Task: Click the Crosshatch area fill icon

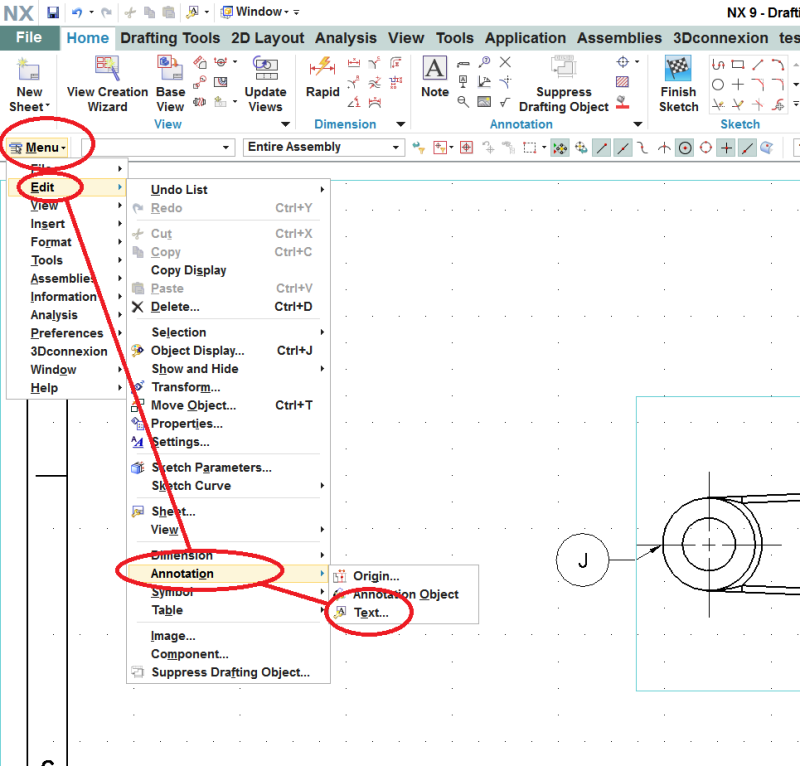Action: point(622,82)
